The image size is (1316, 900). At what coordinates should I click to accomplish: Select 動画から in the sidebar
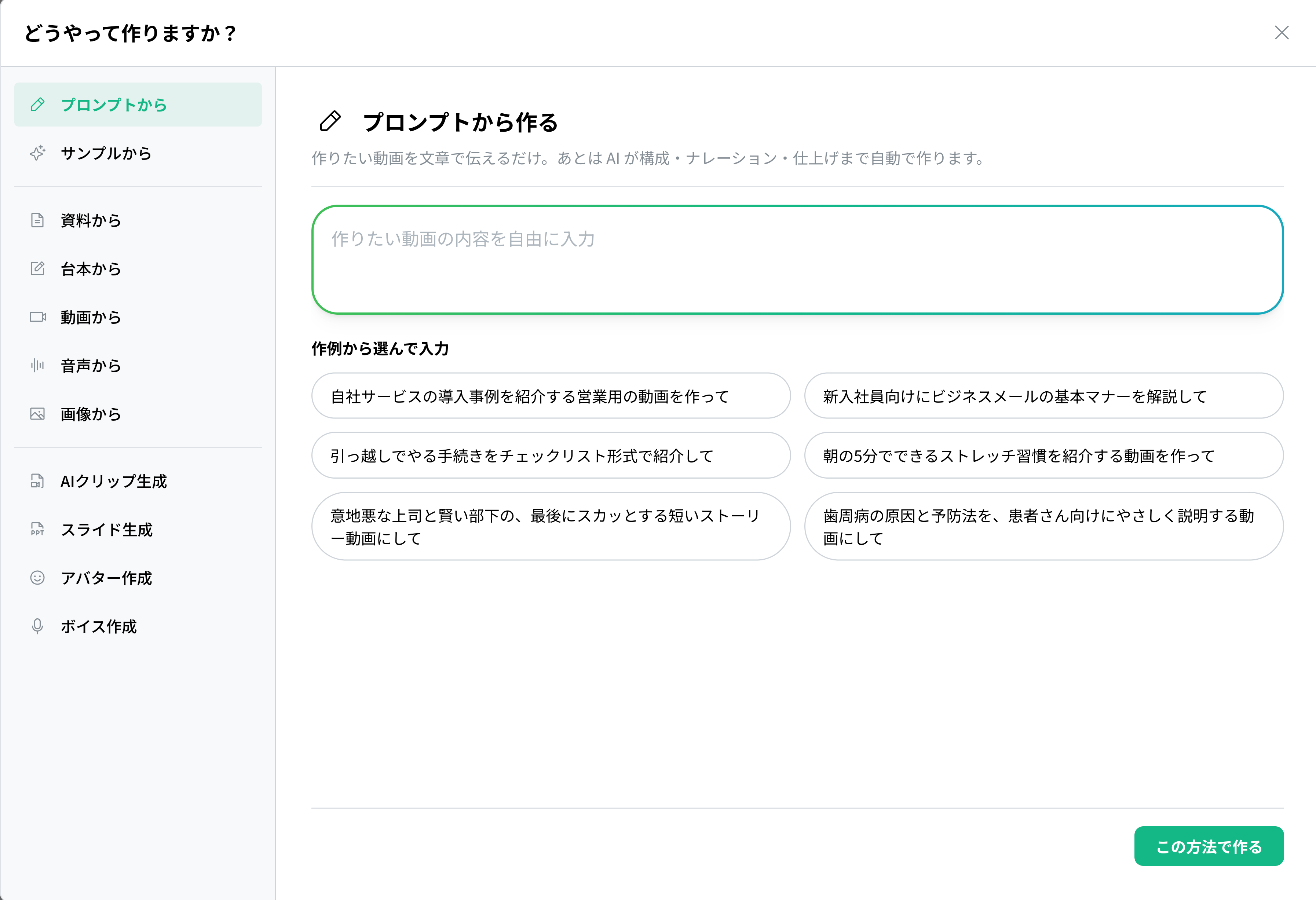[x=138, y=317]
